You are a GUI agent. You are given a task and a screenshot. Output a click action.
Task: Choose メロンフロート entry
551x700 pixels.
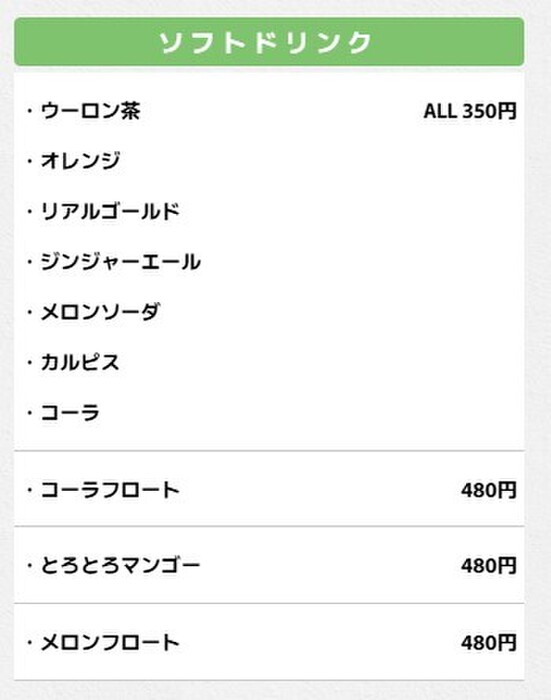tap(110, 642)
